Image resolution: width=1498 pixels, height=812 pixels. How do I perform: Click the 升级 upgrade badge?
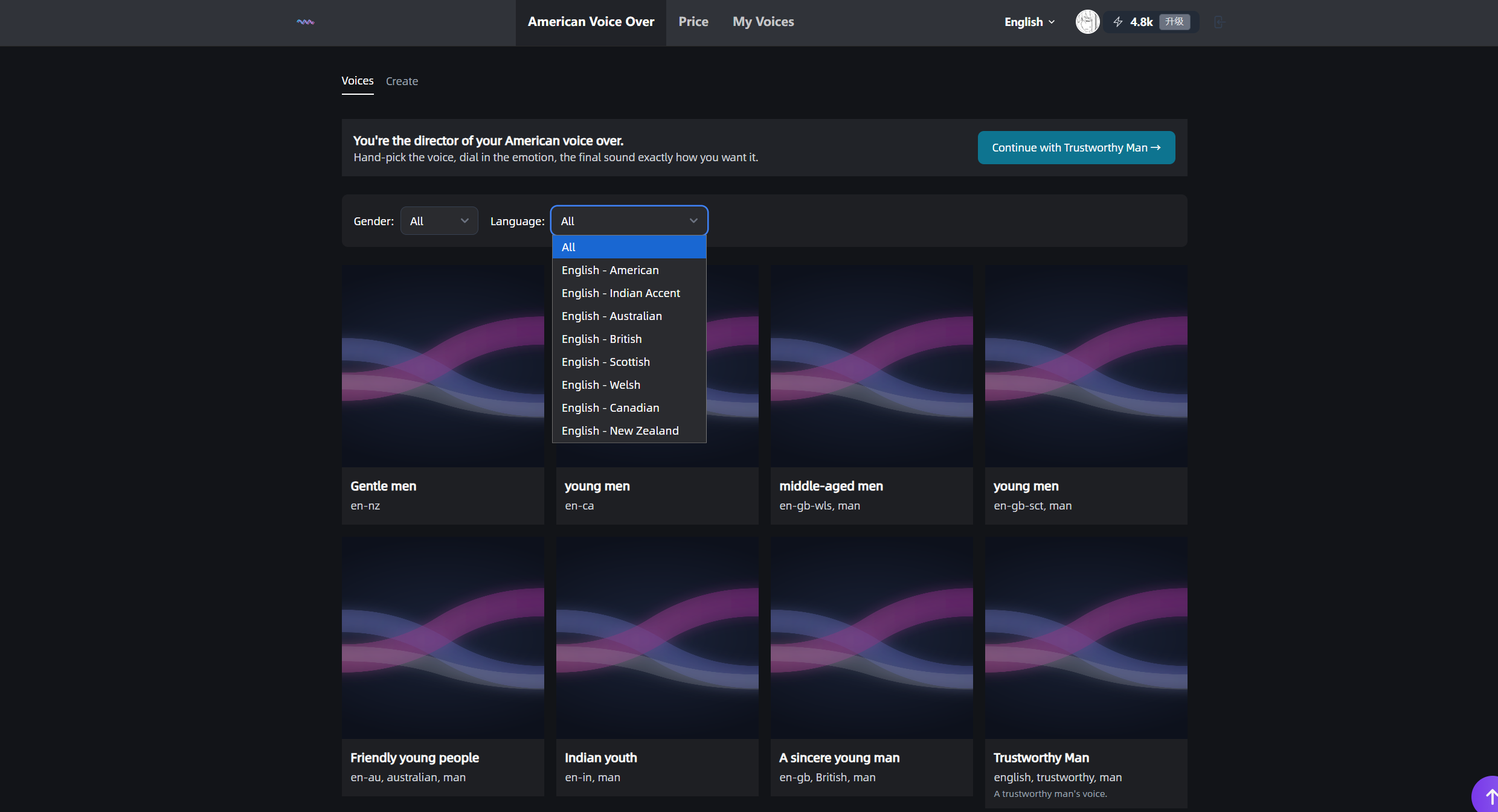click(x=1174, y=22)
